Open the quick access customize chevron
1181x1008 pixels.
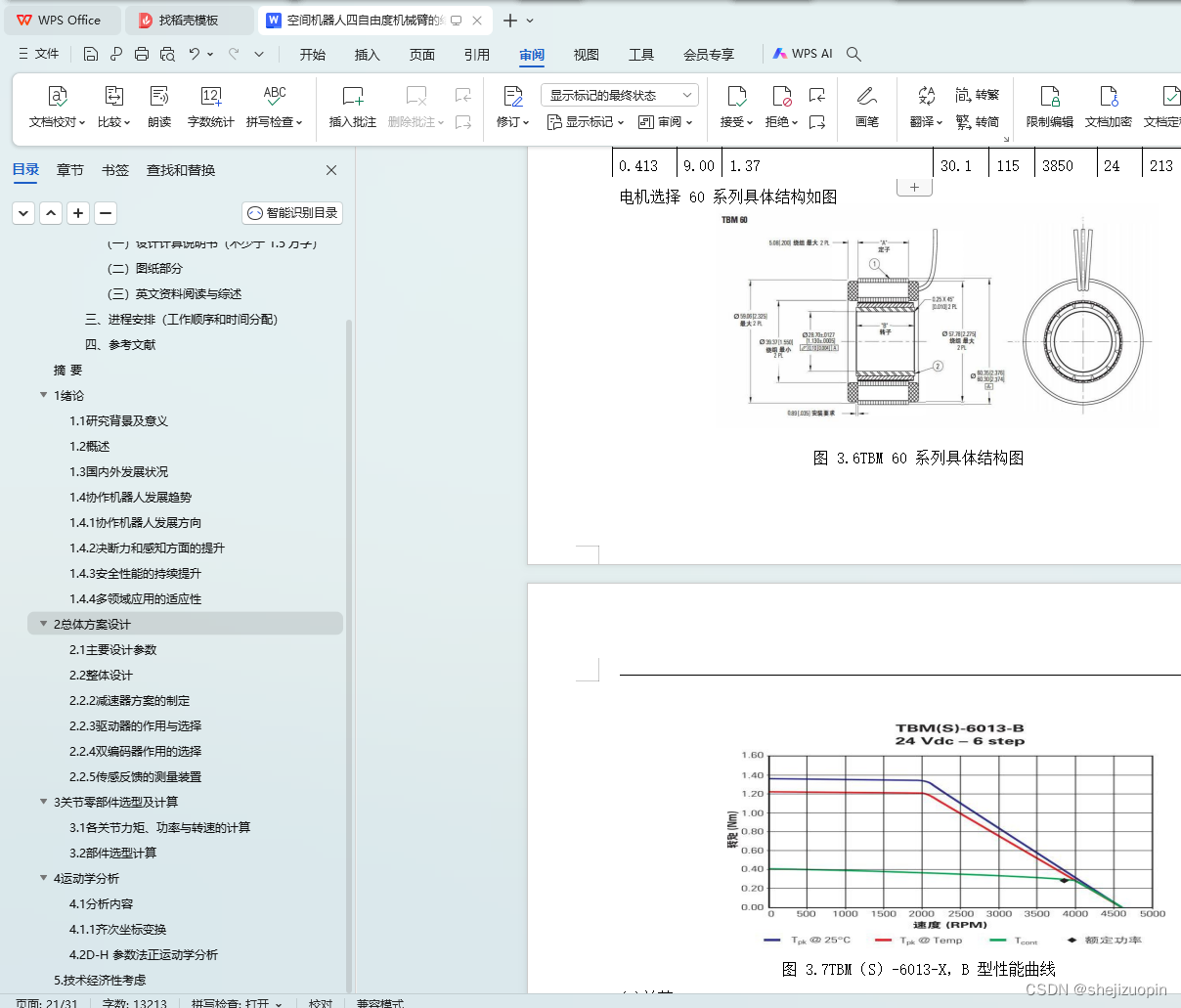(259, 54)
